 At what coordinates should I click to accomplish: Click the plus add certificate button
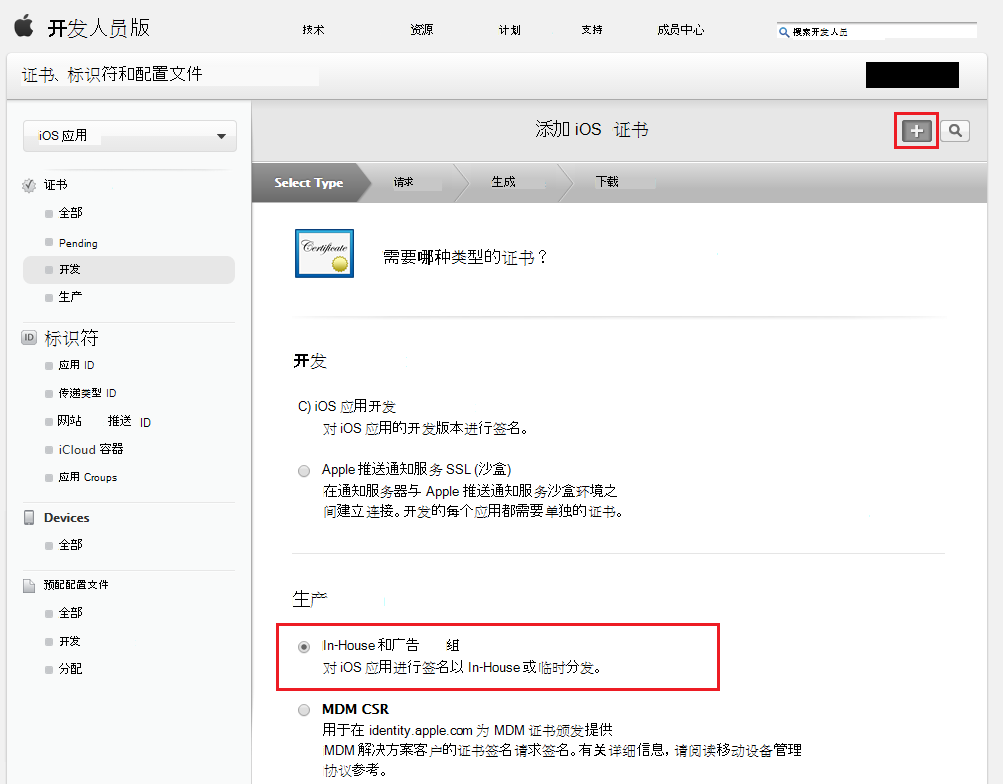tap(916, 131)
